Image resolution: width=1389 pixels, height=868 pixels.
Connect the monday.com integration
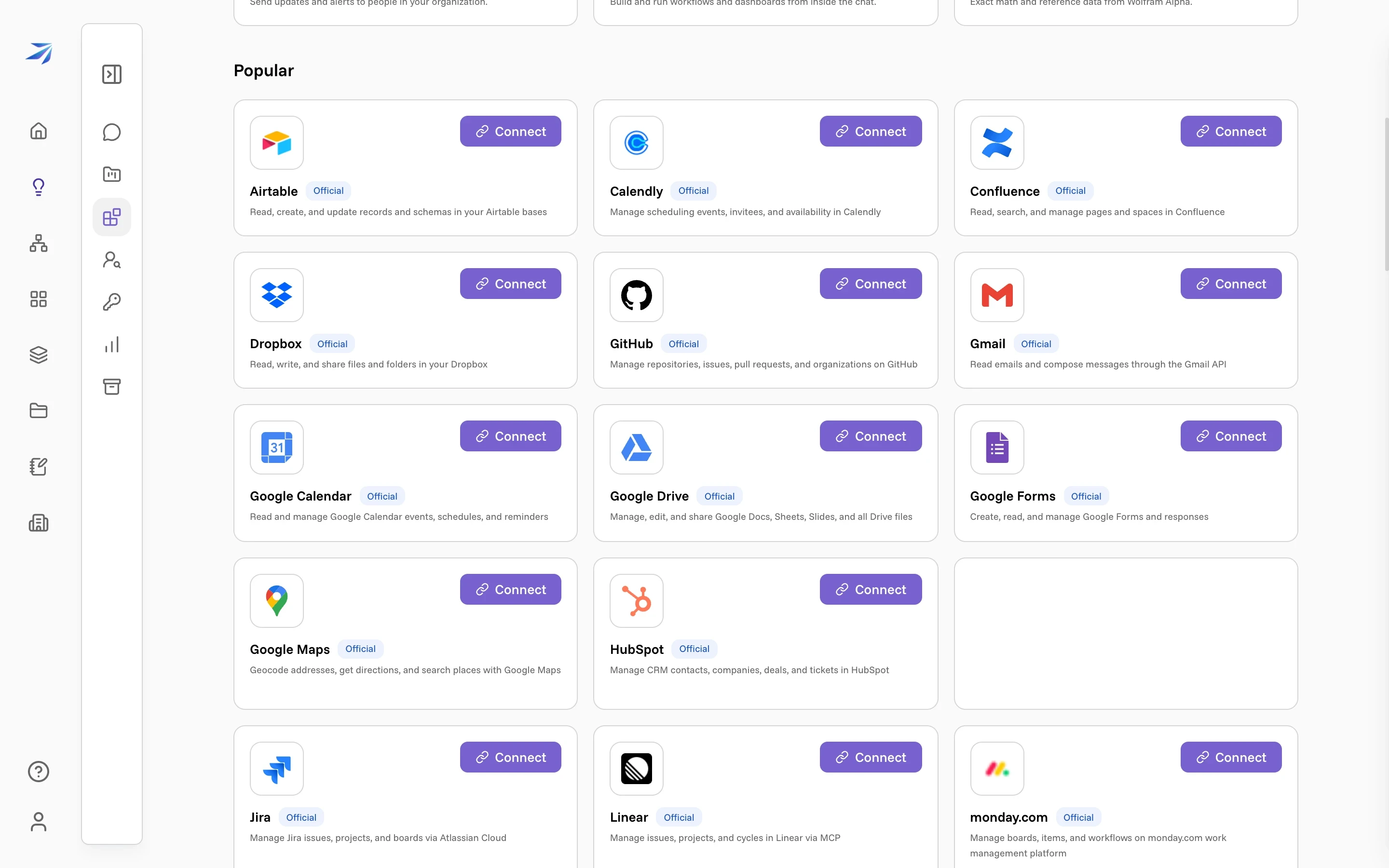pyautogui.click(x=1231, y=757)
